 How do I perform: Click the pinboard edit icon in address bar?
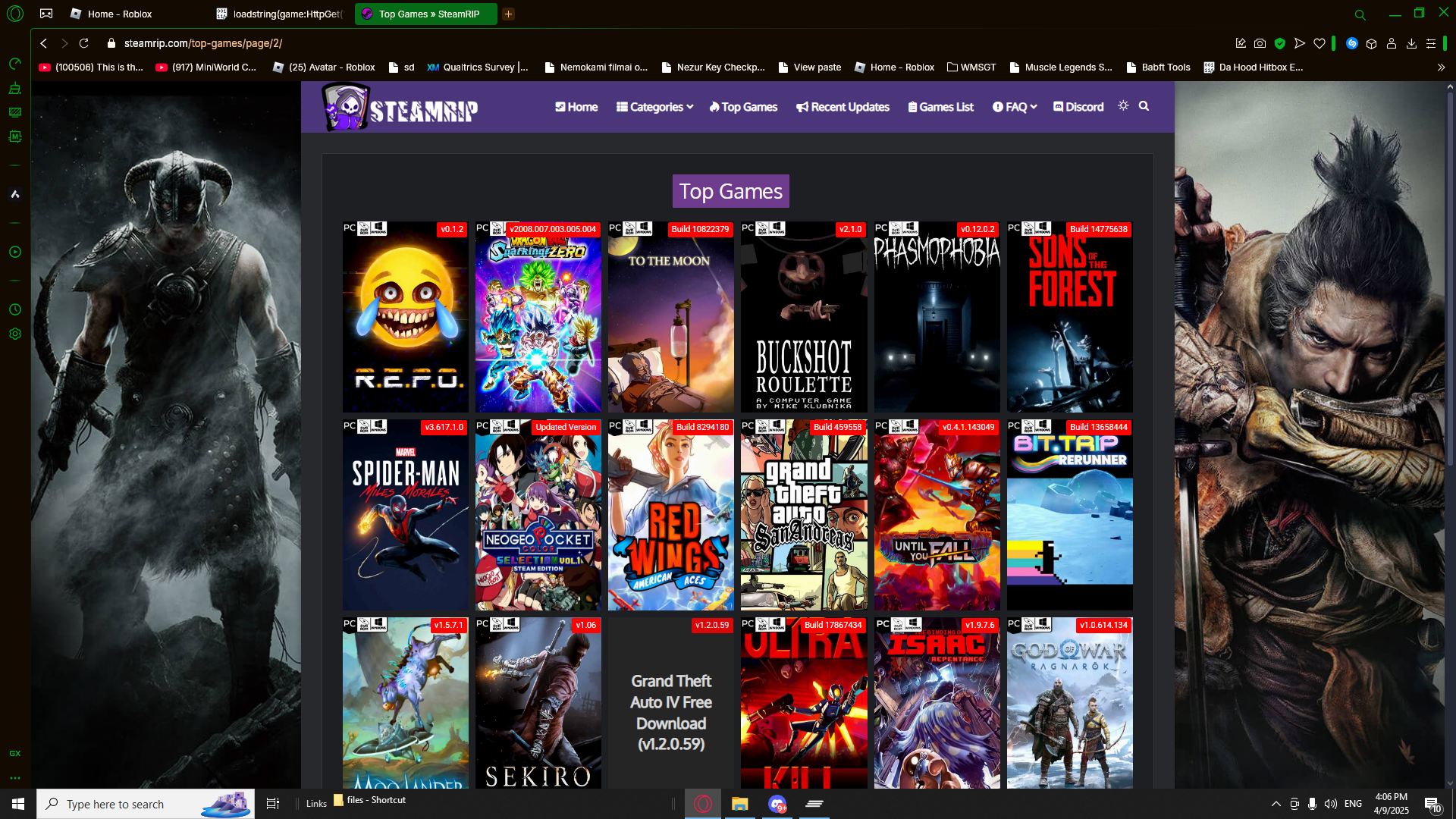[x=1241, y=44]
